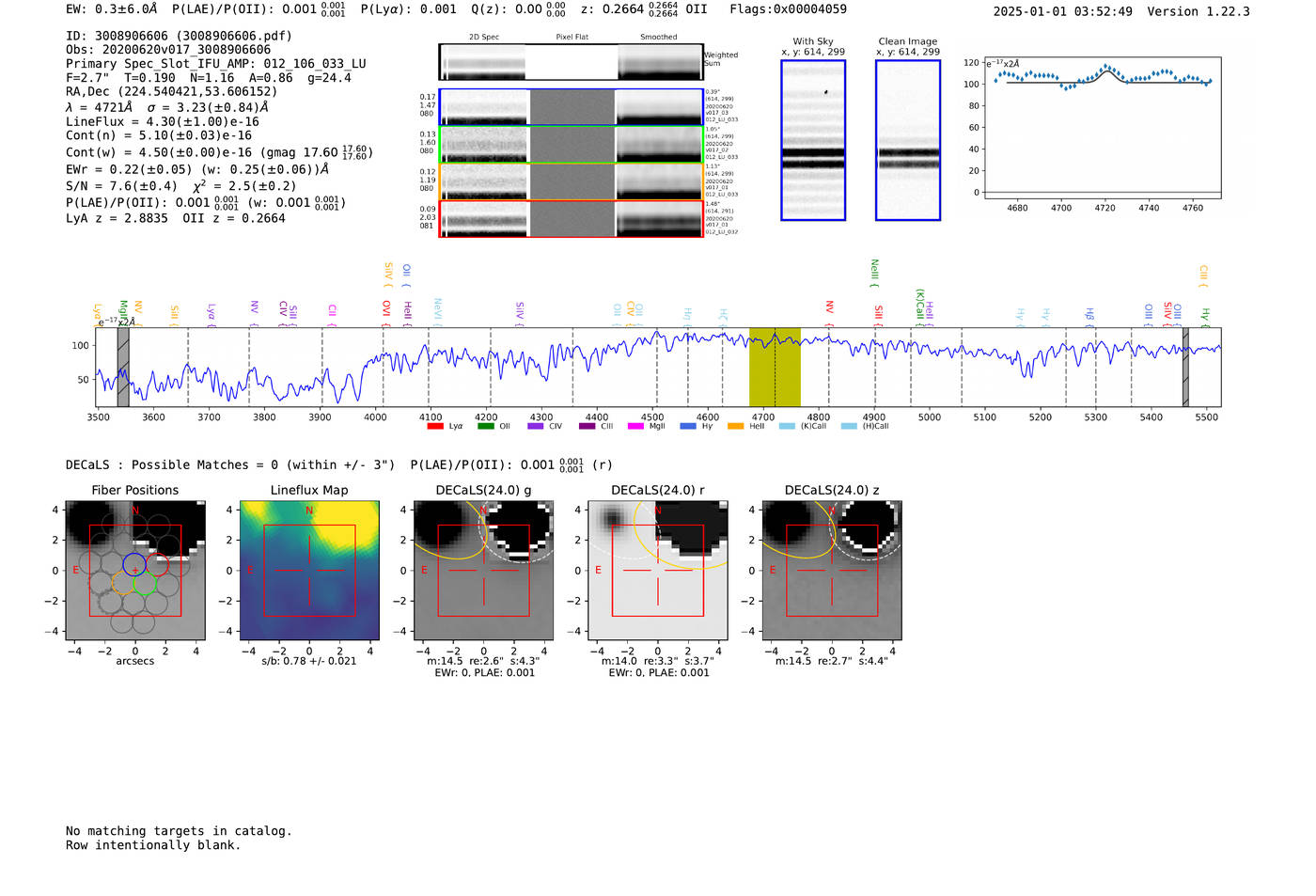Select the RA,Dec coordinates text
Image resolution: width=1316 pixels, height=896 pixels.
(x=172, y=92)
